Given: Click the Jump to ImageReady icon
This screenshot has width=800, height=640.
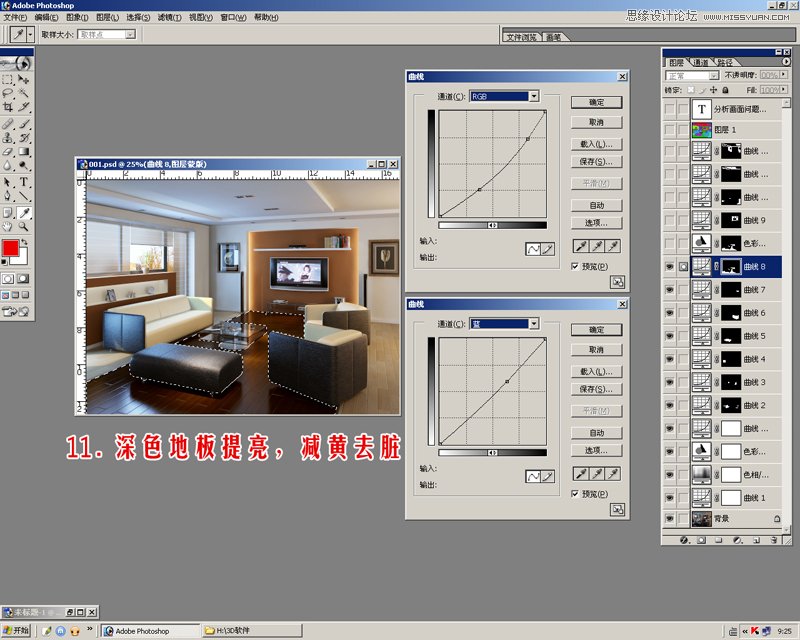Looking at the screenshot, I should [15, 311].
